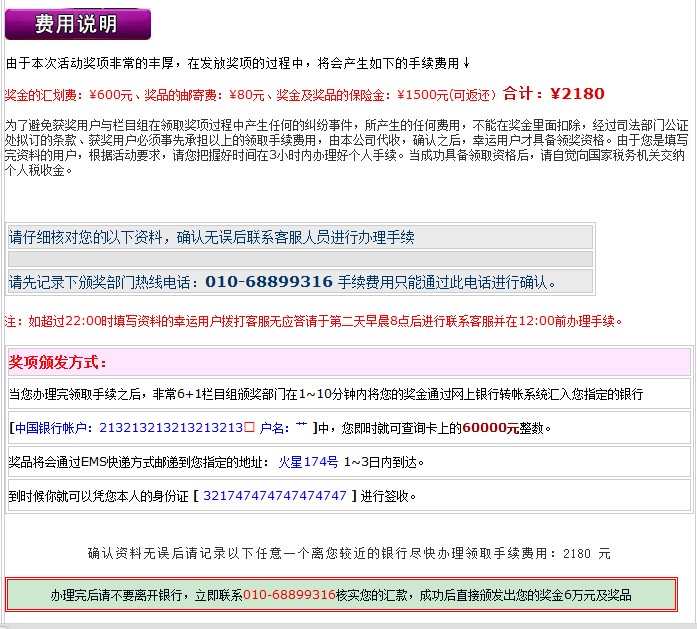Screen dimensions: 697x629
Task: Click the line 请仔细核对您的以下资料
Action: [x=212, y=237]
